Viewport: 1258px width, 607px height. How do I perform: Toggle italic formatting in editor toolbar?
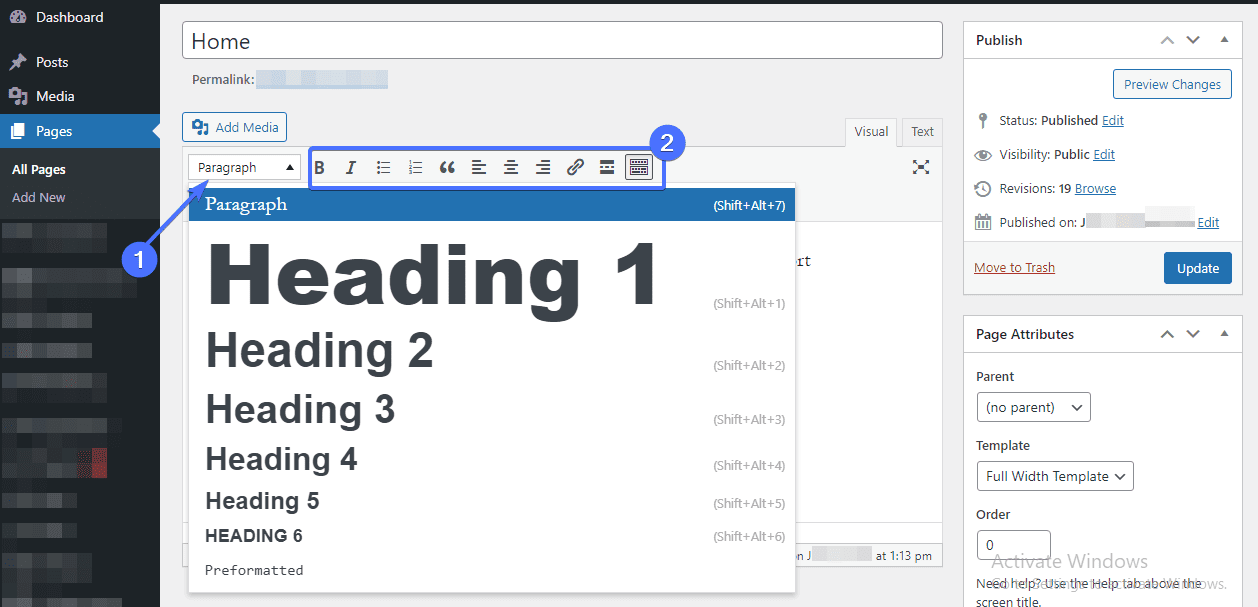(x=351, y=167)
